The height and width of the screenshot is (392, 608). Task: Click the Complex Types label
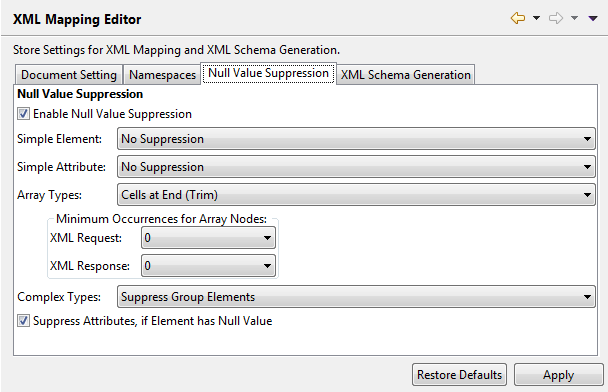(x=59, y=297)
